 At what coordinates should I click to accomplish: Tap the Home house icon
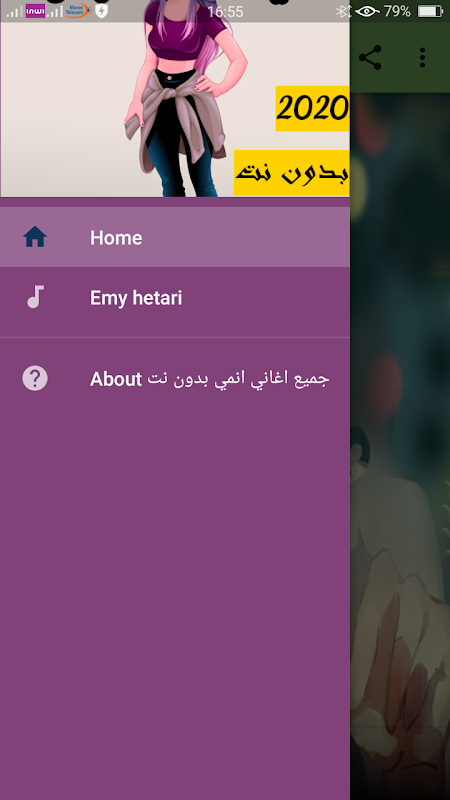pos(35,237)
